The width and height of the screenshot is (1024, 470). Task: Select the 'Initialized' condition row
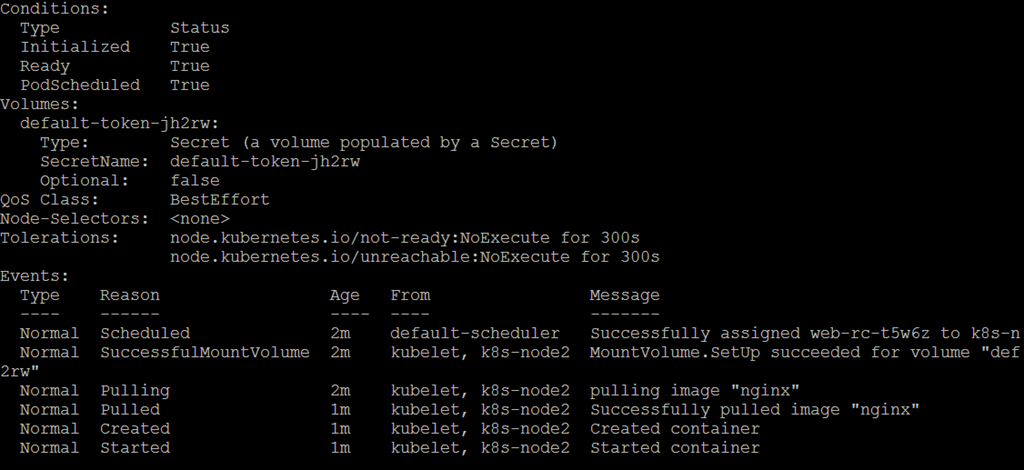115,47
